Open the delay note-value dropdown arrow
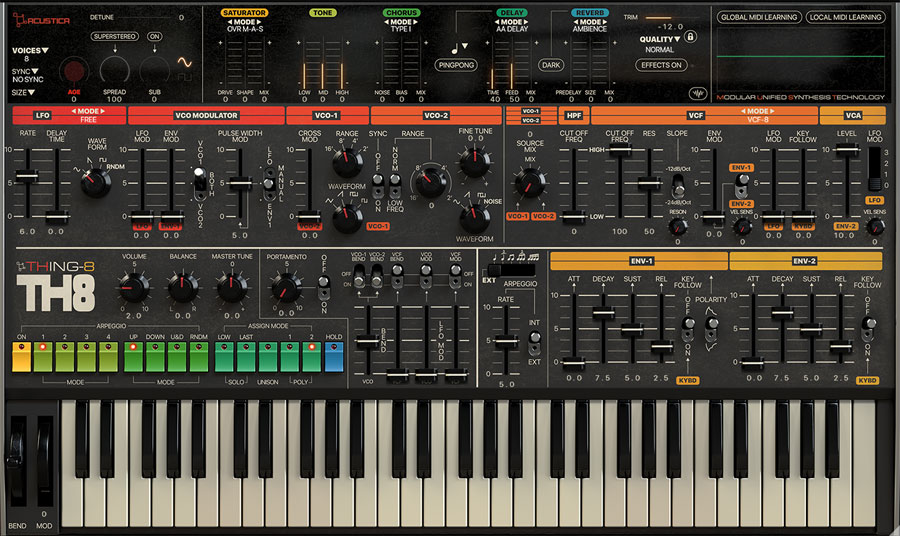 point(465,46)
